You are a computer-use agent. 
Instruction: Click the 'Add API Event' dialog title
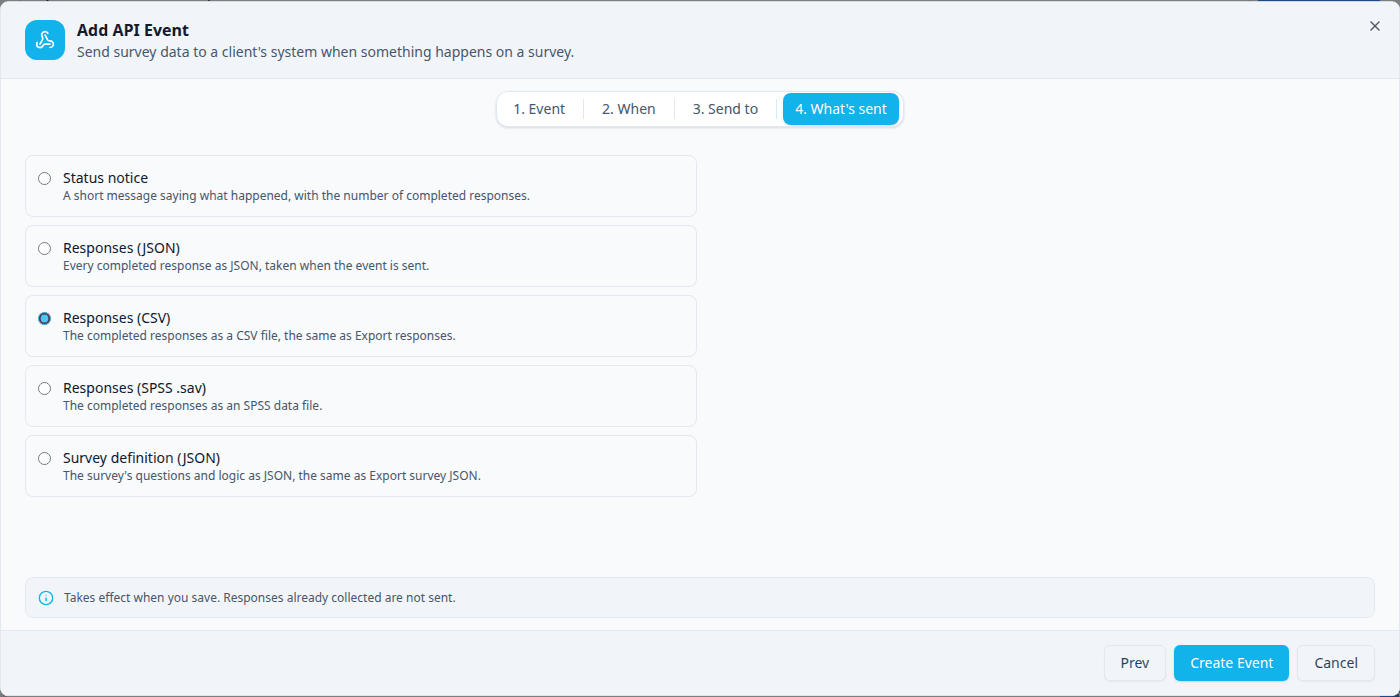(x=133, y=30)
